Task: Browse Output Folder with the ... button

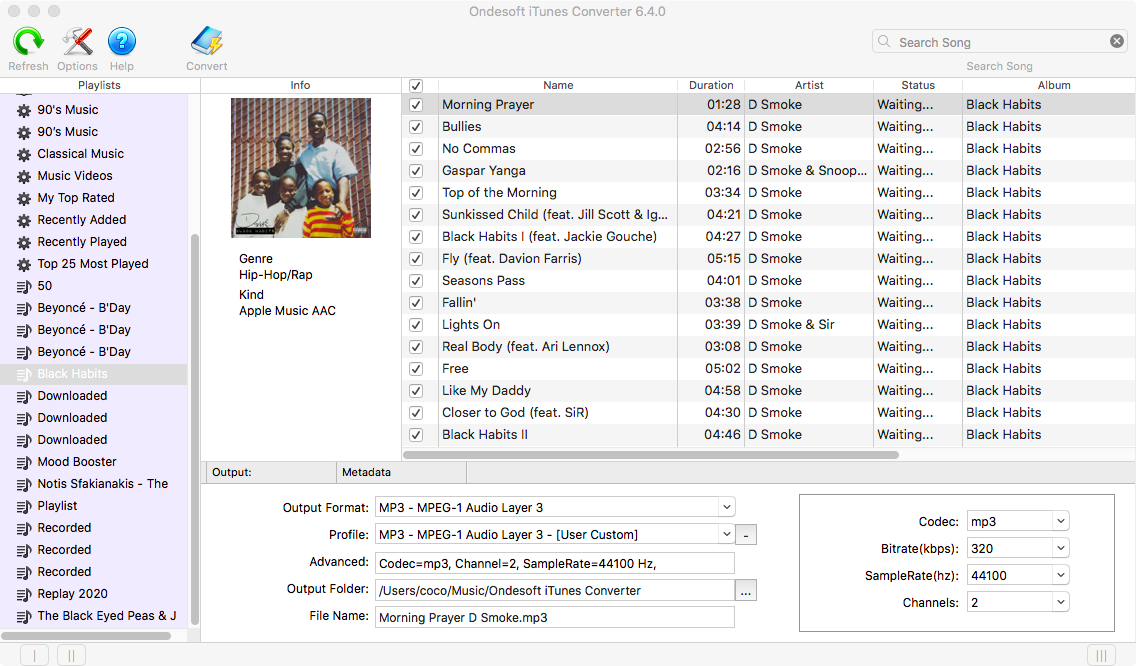Action: [746, 591]
